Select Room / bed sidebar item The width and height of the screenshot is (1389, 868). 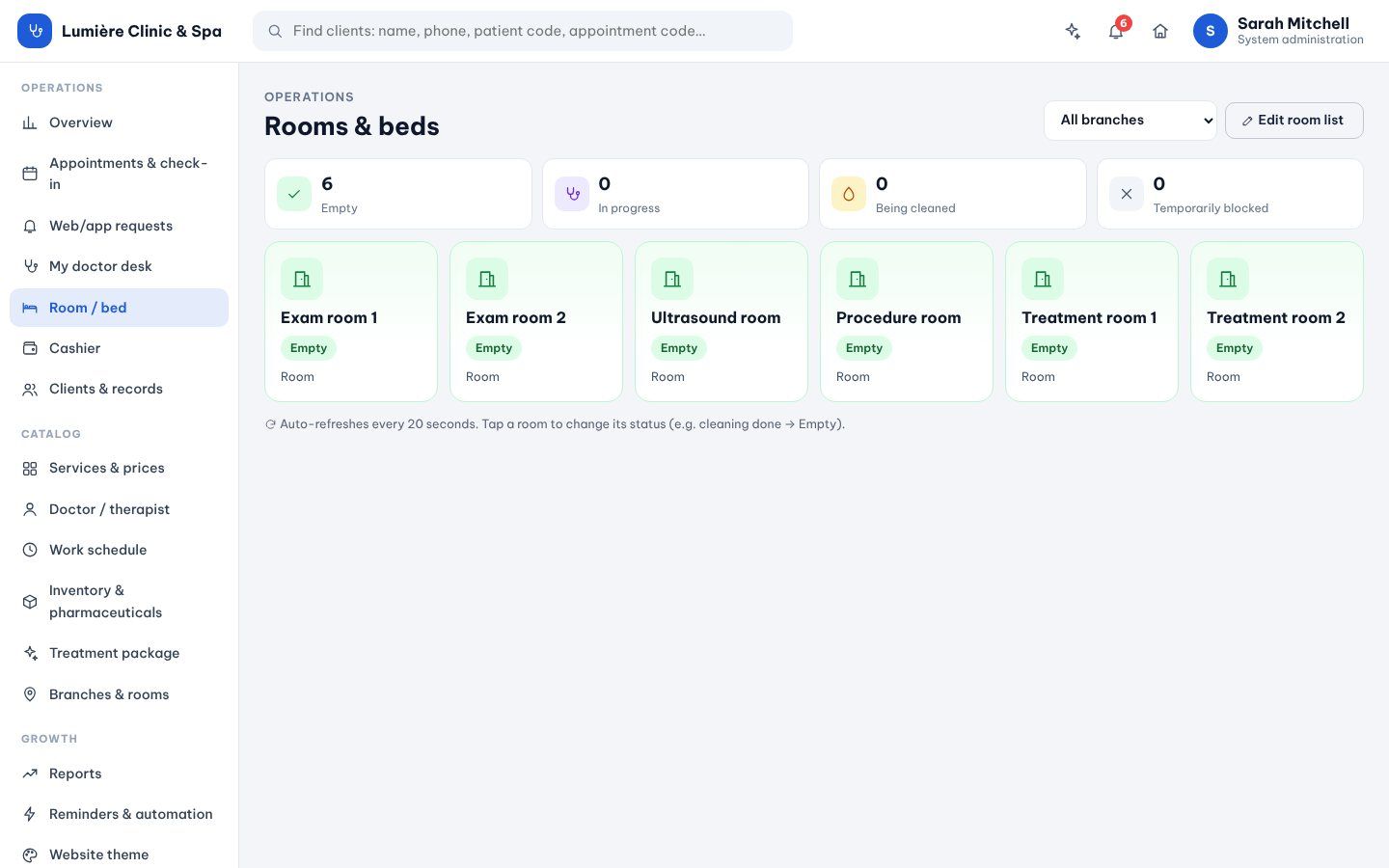119,308
